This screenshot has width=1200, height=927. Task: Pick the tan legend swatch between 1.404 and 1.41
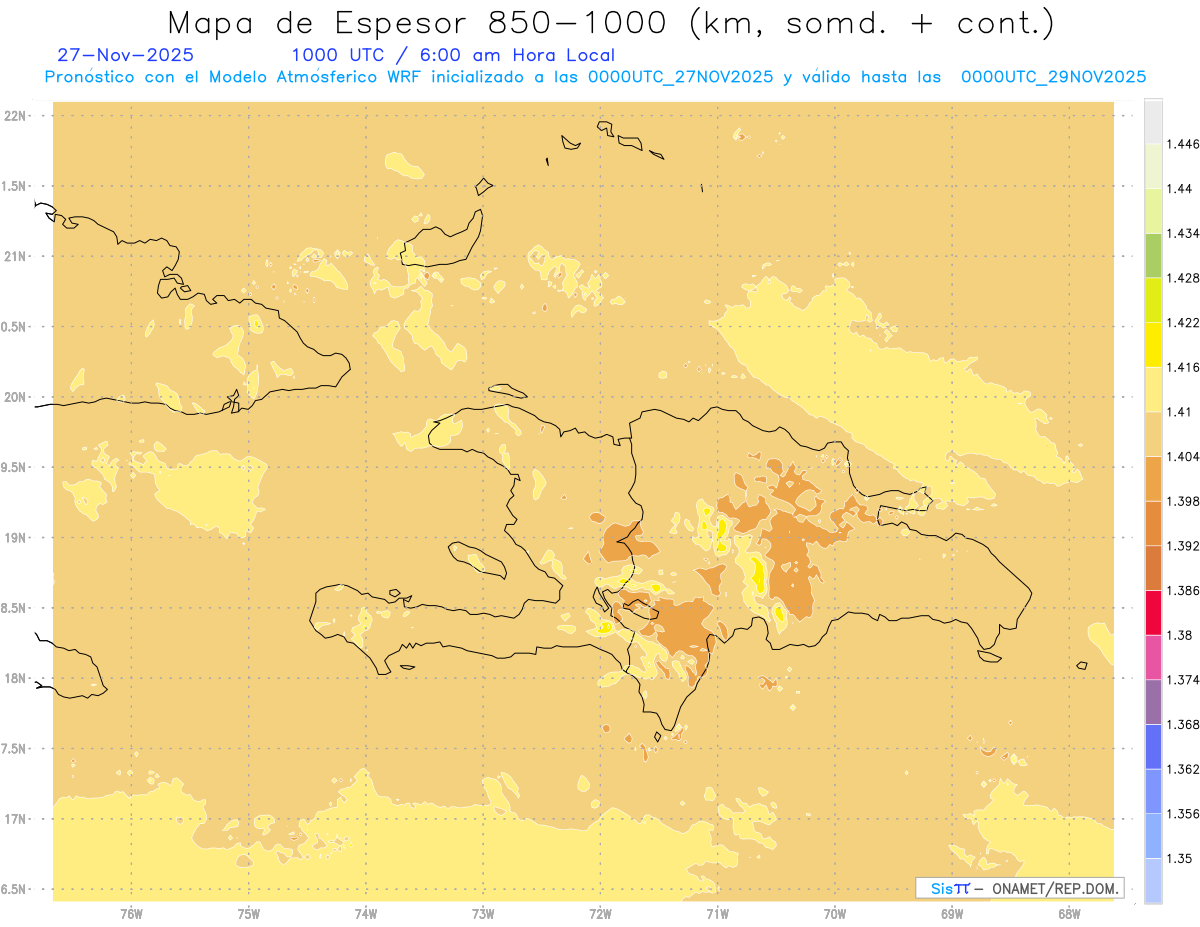pyautogui.click(x=1153, y=434)
